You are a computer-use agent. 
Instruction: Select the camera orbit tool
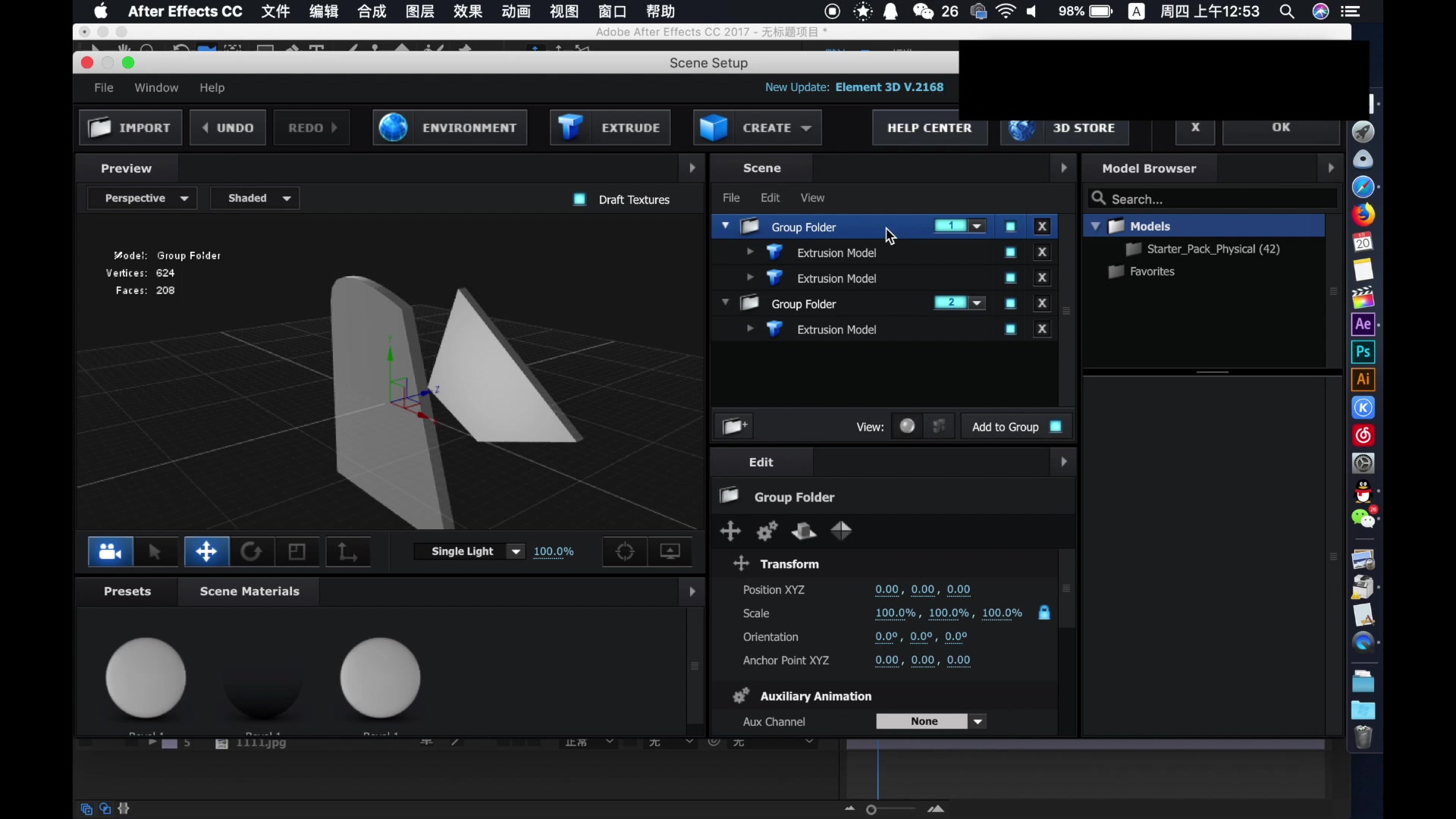click(x=110, y=551)
